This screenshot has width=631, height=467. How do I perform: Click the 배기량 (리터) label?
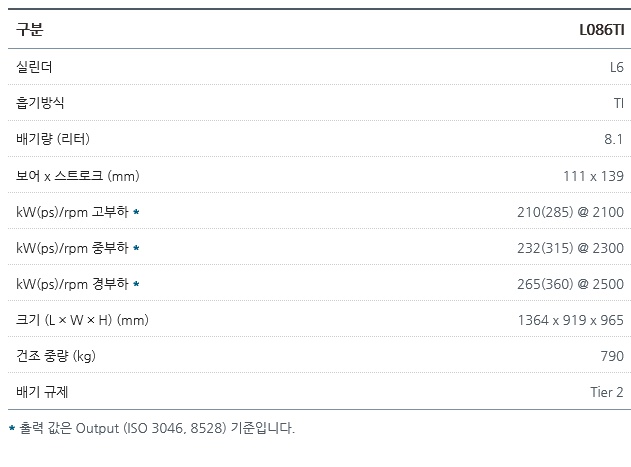point(53,139)
